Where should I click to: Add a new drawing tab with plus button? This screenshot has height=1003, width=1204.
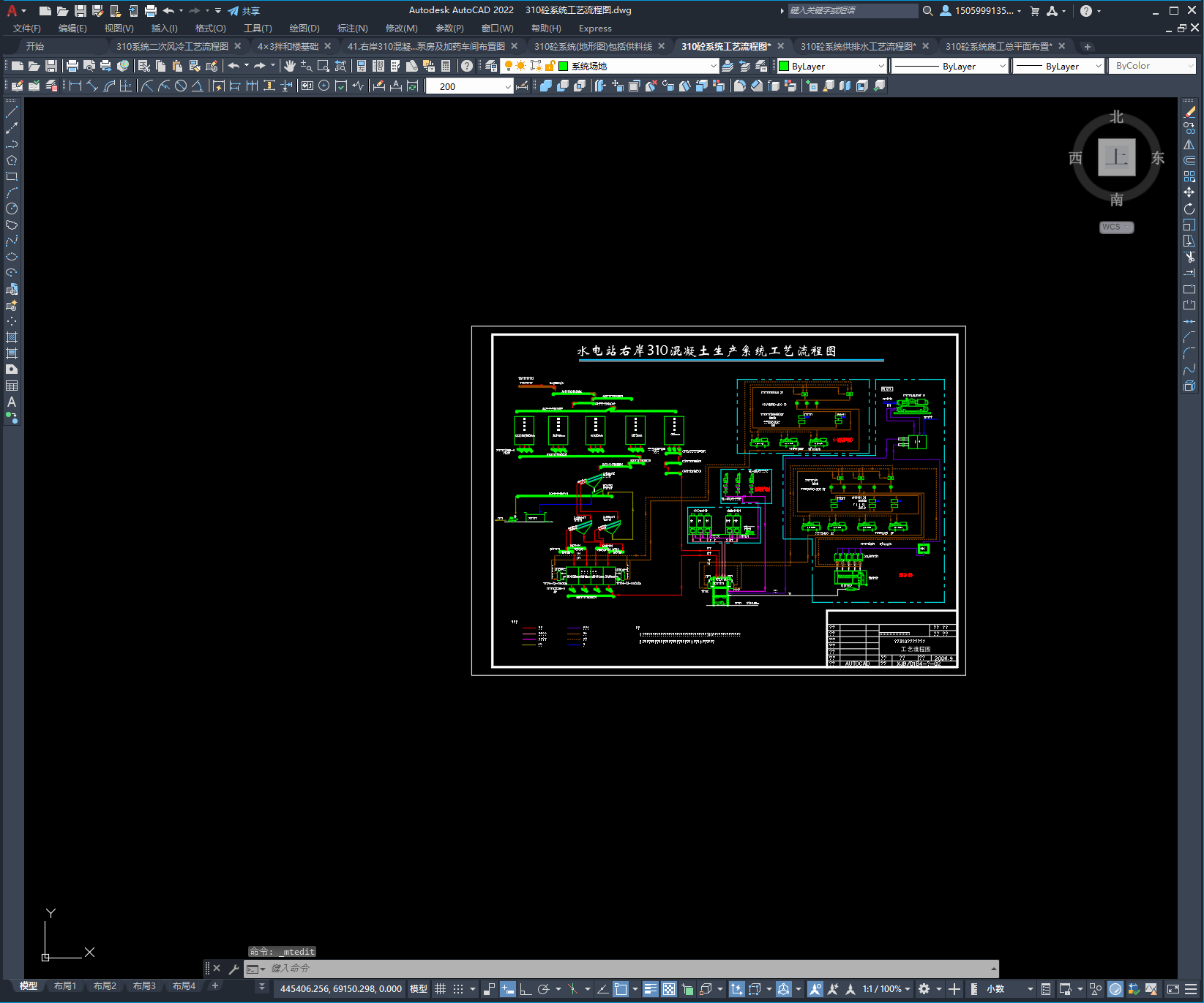coord(1088,46)
